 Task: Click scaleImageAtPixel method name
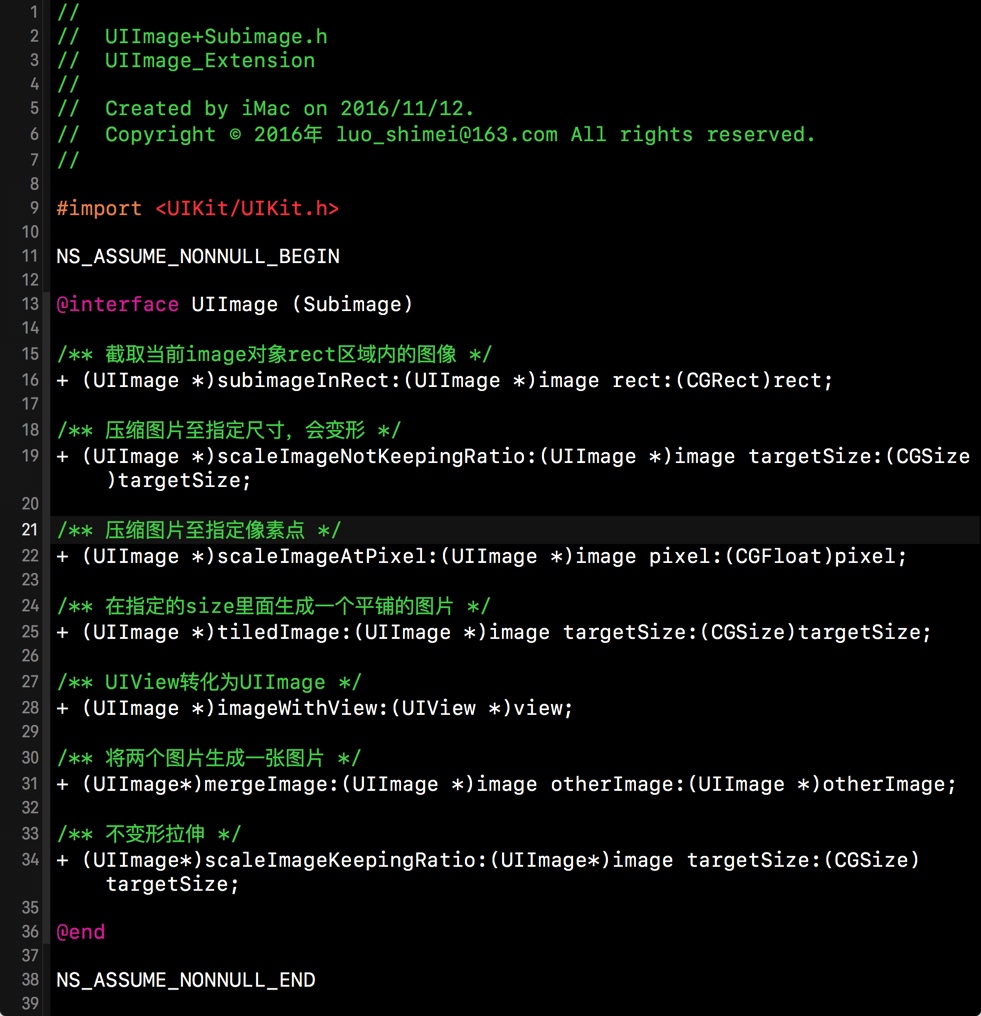pyautogui.click(x=327, y=556)
